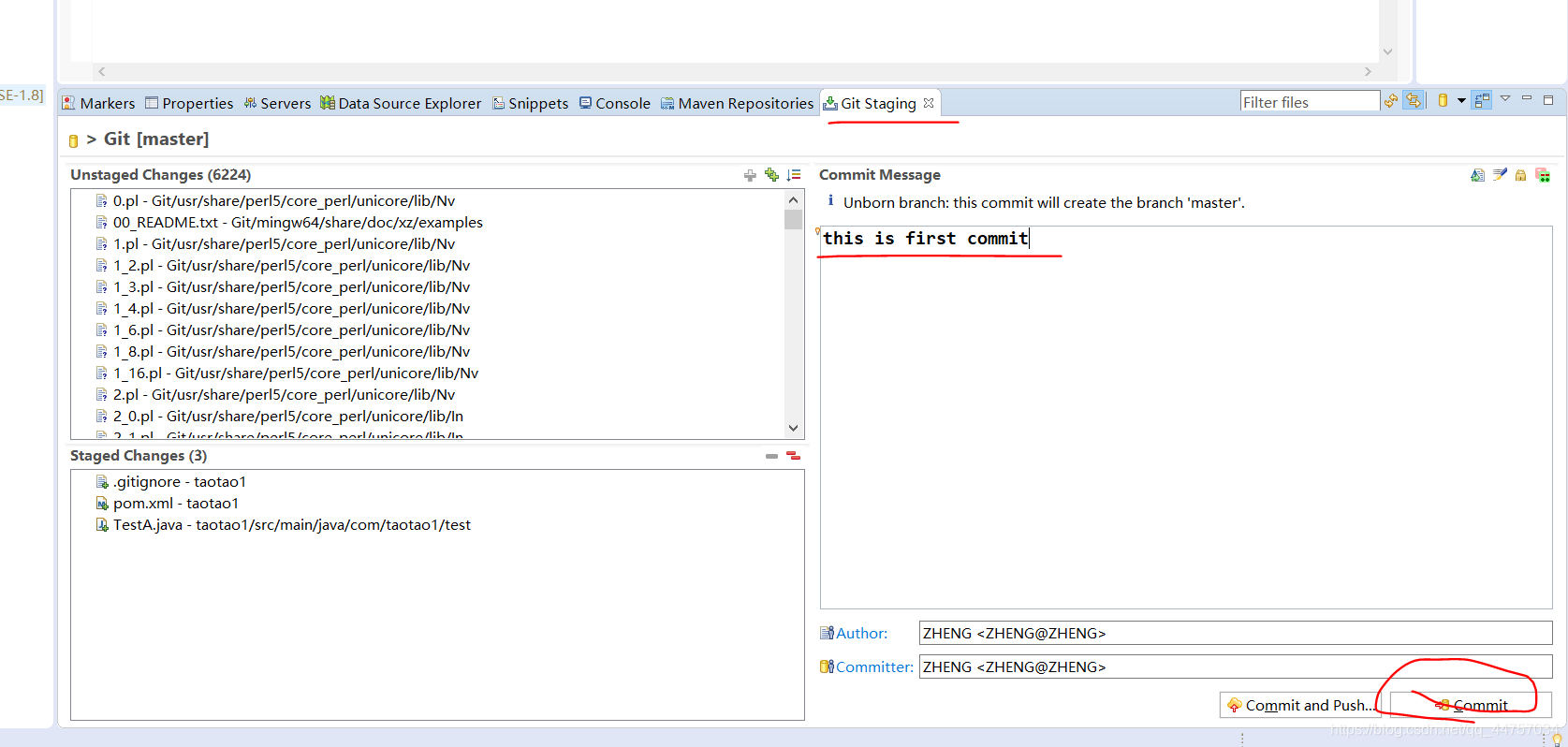
Task: Click the file icon beside pom.xml
Action: click(102, 504)
